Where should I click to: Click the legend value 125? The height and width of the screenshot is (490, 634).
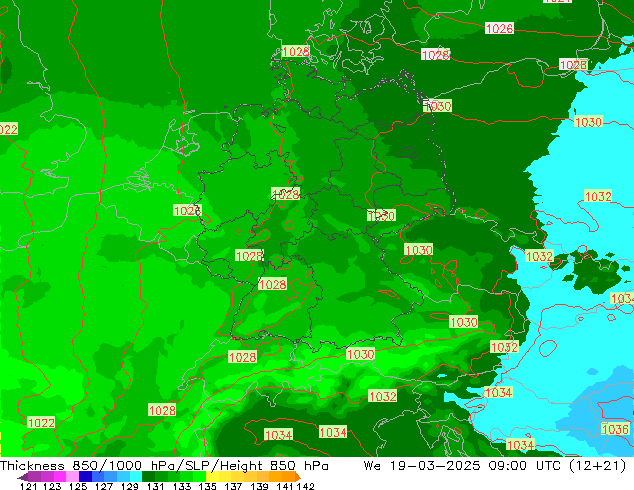click(78, 486)
